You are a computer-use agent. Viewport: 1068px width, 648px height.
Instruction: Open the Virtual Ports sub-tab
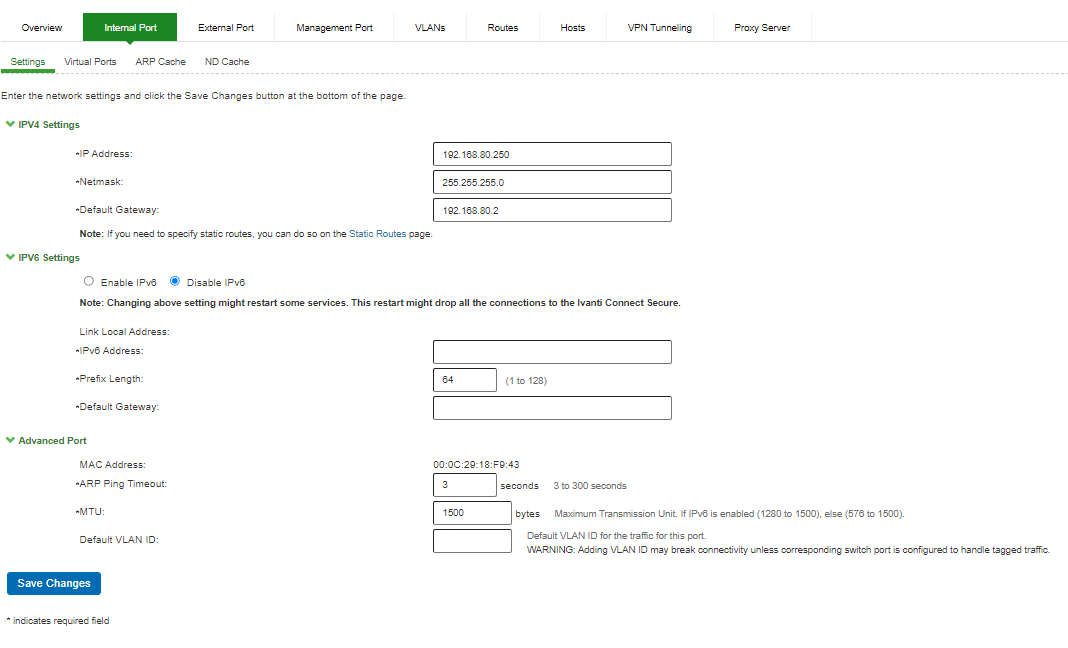(90, 62)
